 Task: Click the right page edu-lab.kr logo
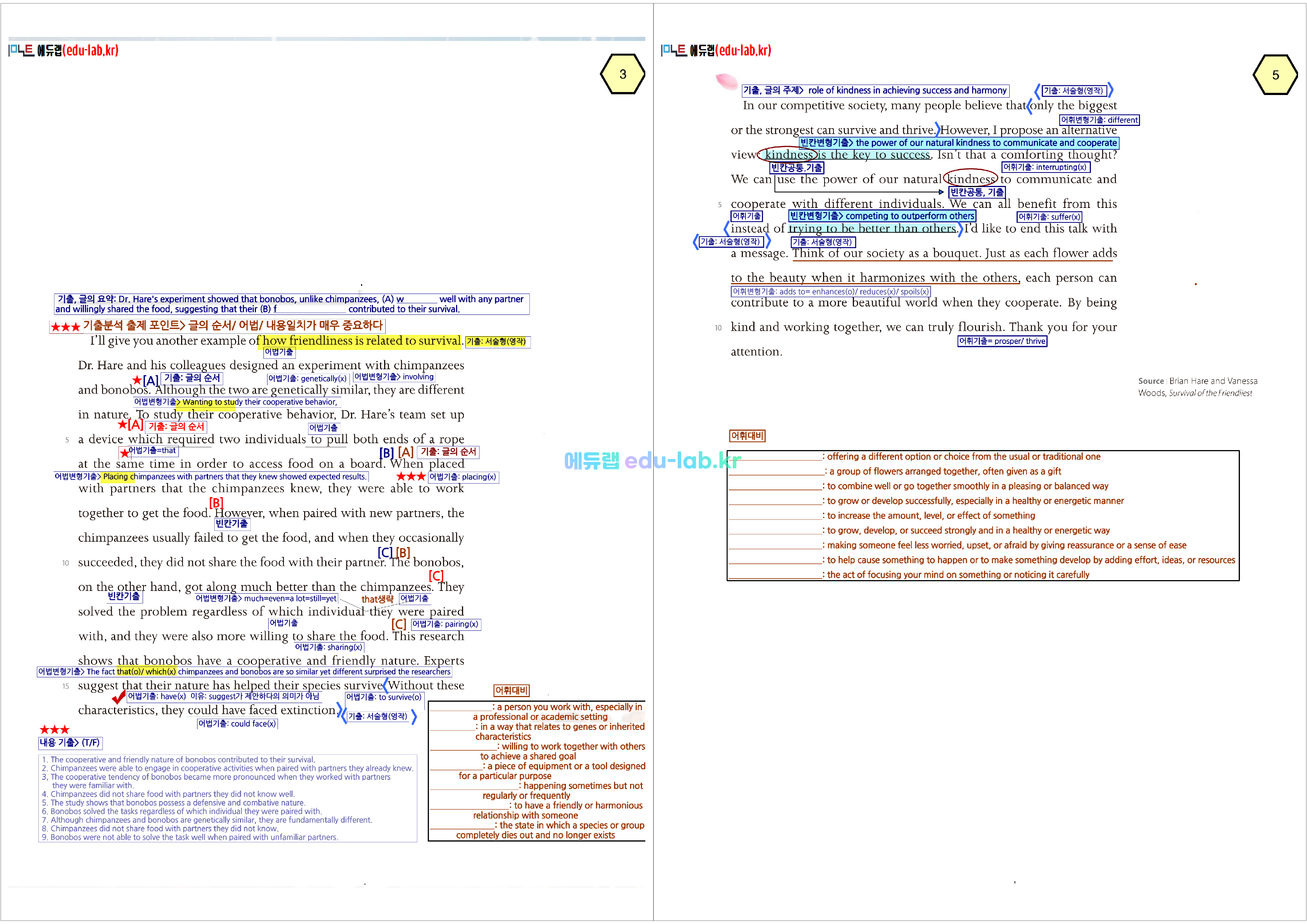click(x=716, y=50)
